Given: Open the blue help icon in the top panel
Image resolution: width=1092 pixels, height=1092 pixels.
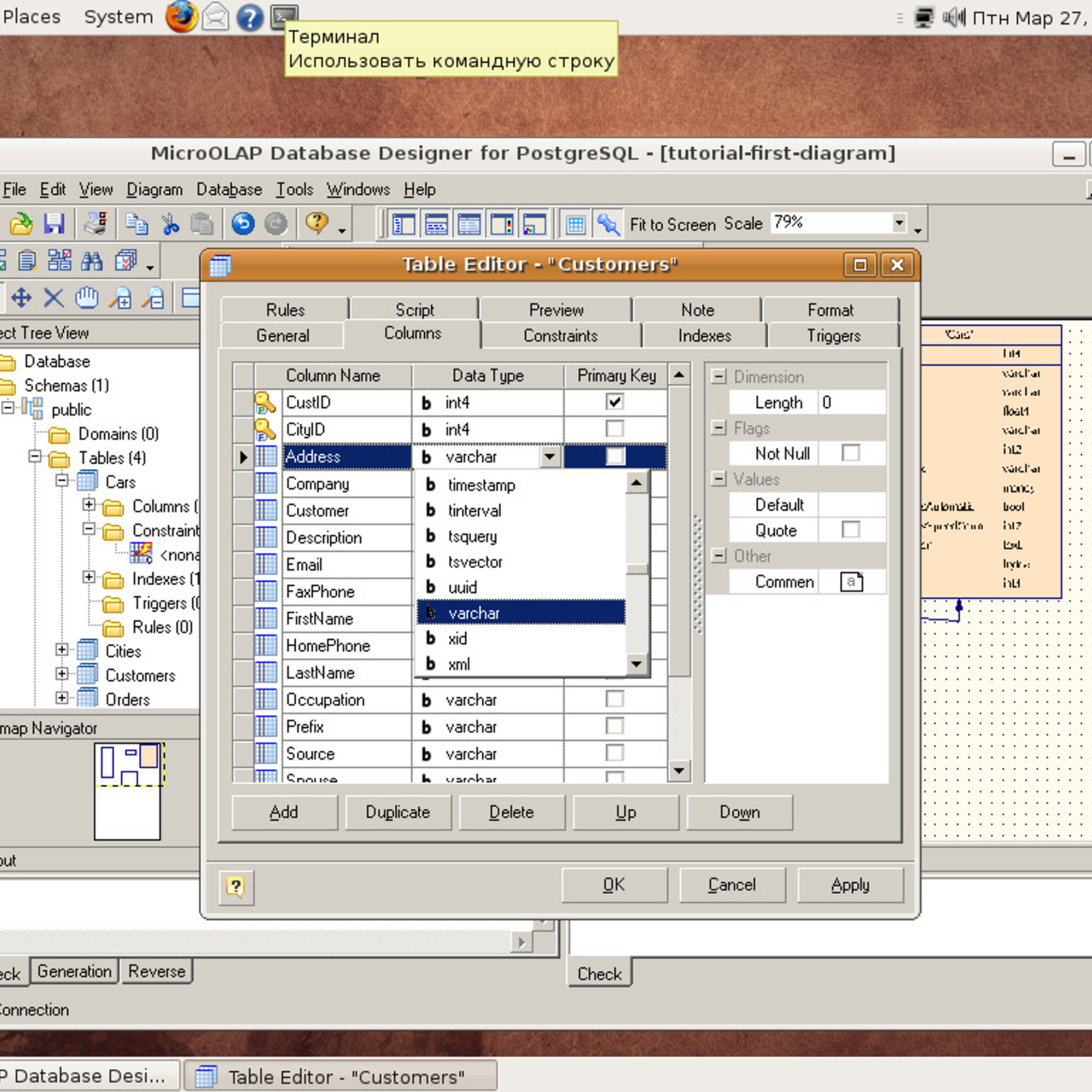Looking at the screenshot, I should click(x=250, y=17).
